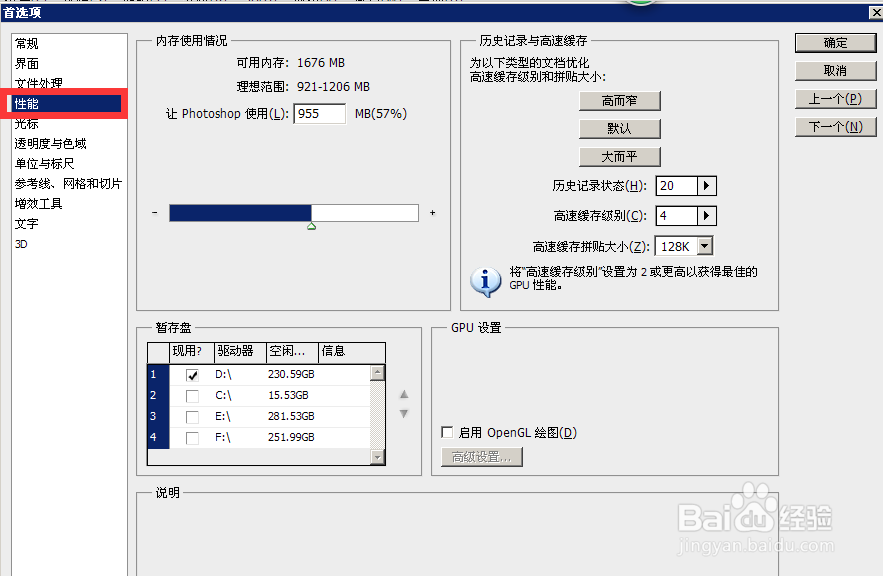This screenshot has width=883, height=576.
Task: Move scratch disk up with the up arrow
Action: click(x=404, y=394)
